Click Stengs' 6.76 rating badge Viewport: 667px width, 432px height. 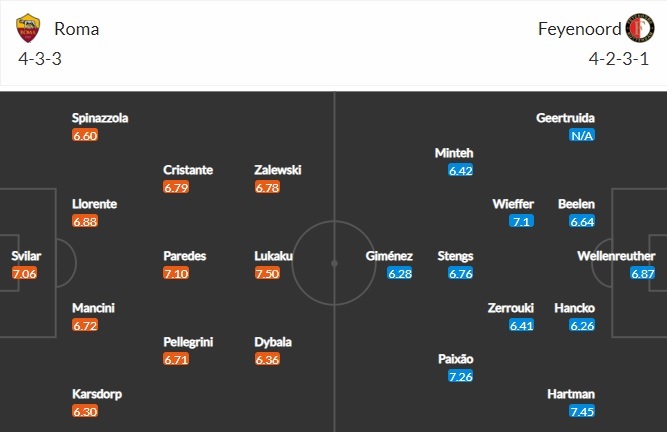point(460,273)
